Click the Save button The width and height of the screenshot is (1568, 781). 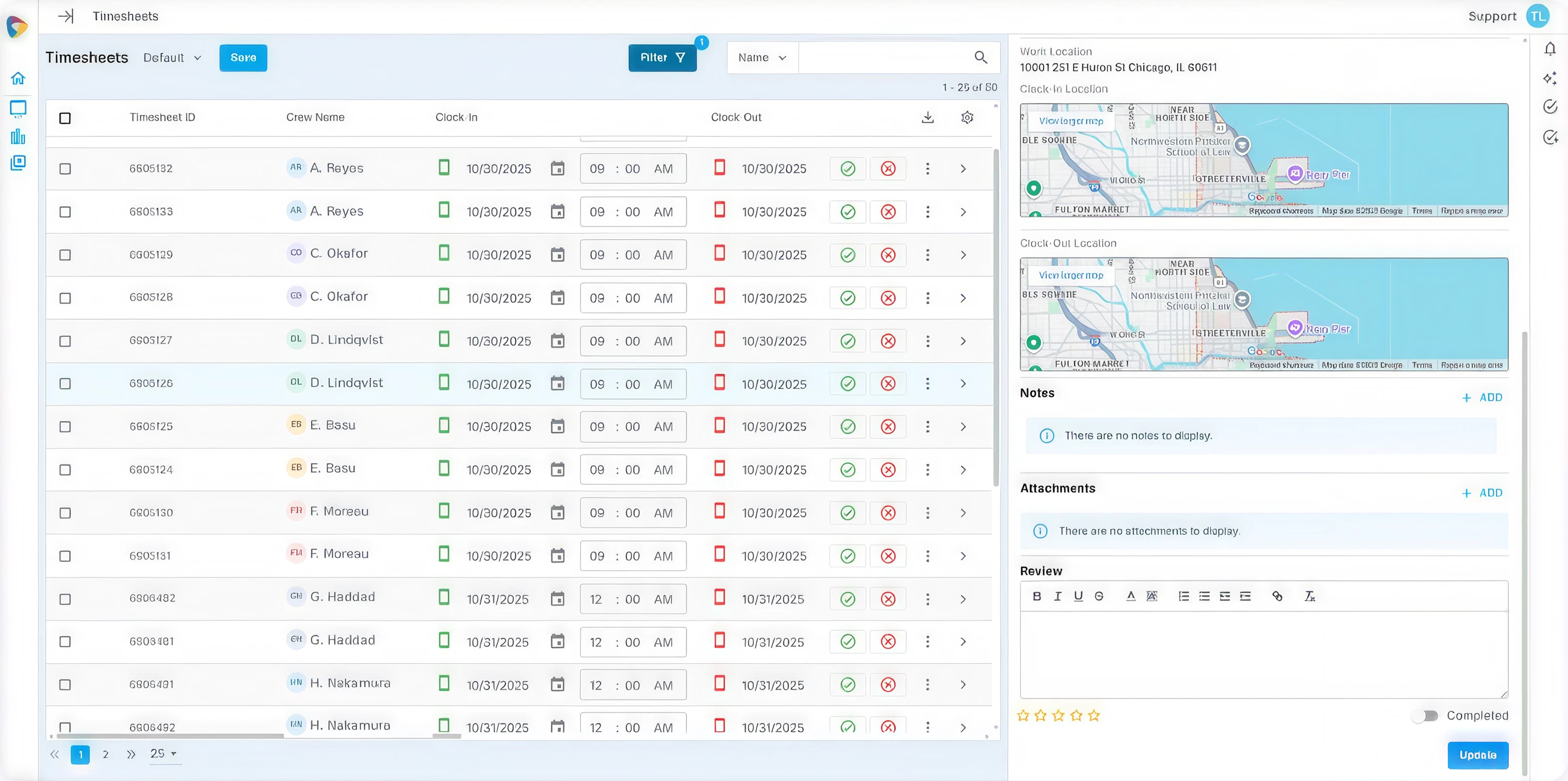coord(243,58)
